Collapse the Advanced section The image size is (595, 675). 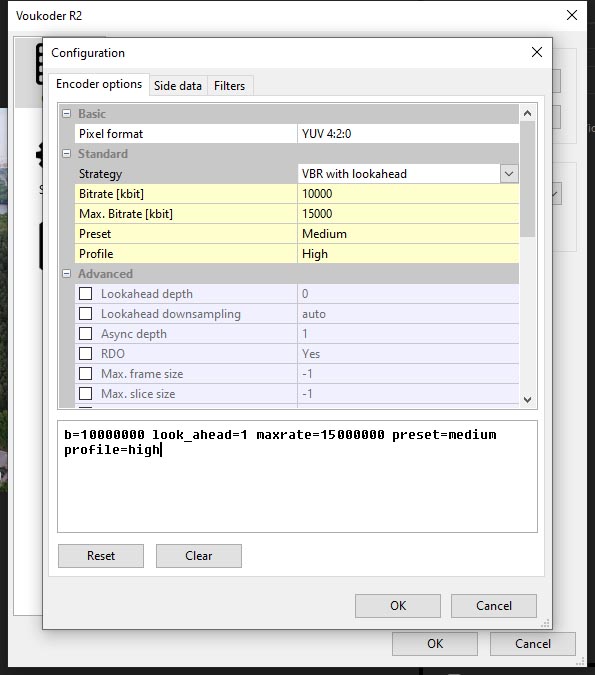(66, 274)
